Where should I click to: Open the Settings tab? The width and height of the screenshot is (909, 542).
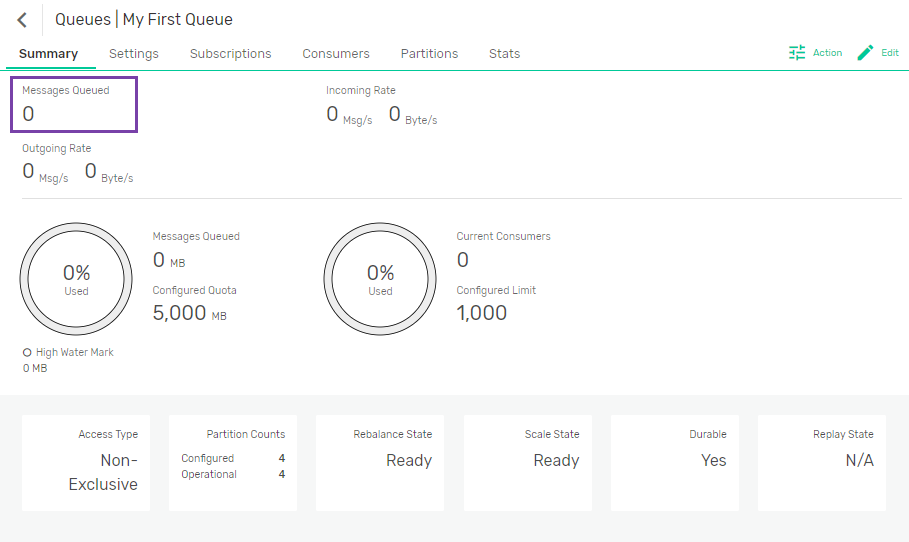(x=134, y=54)
